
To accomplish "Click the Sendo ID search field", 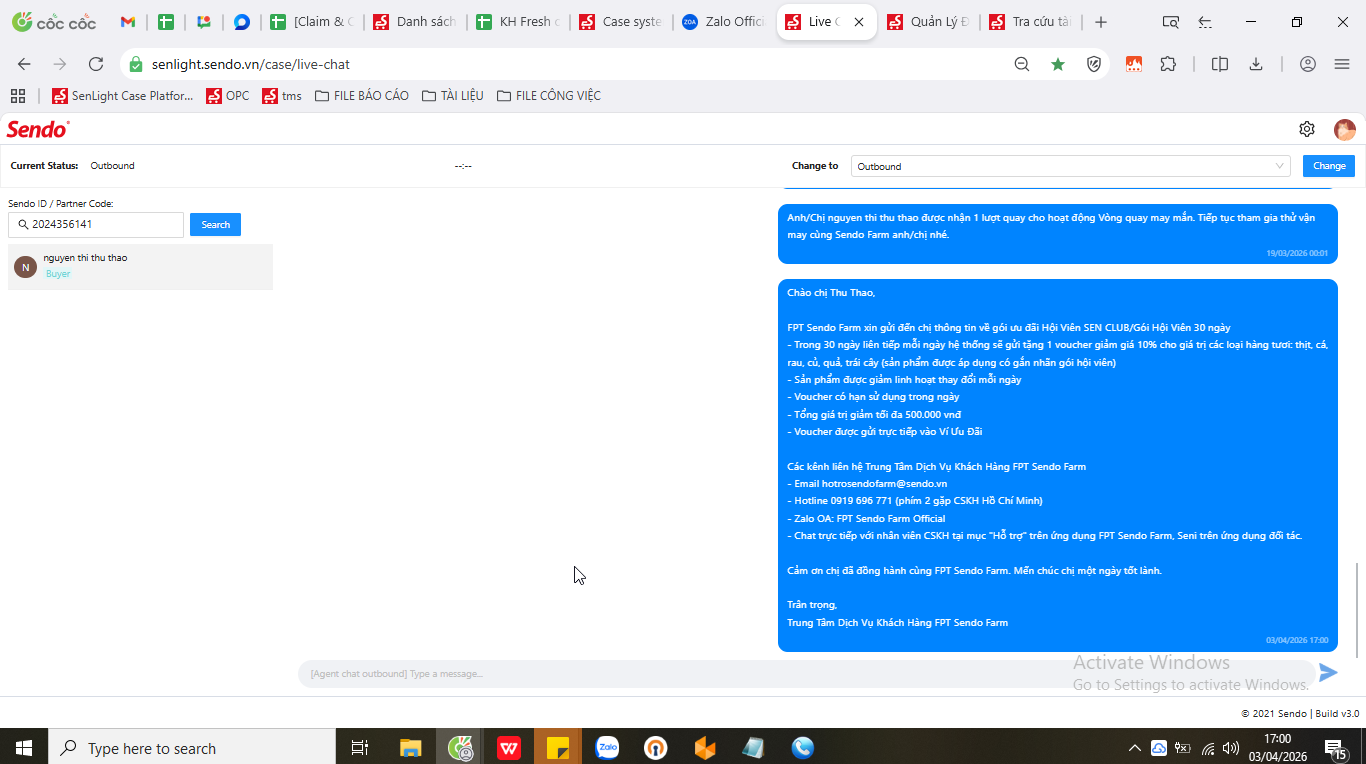I will pyautogui.click(x=96, y=225).
